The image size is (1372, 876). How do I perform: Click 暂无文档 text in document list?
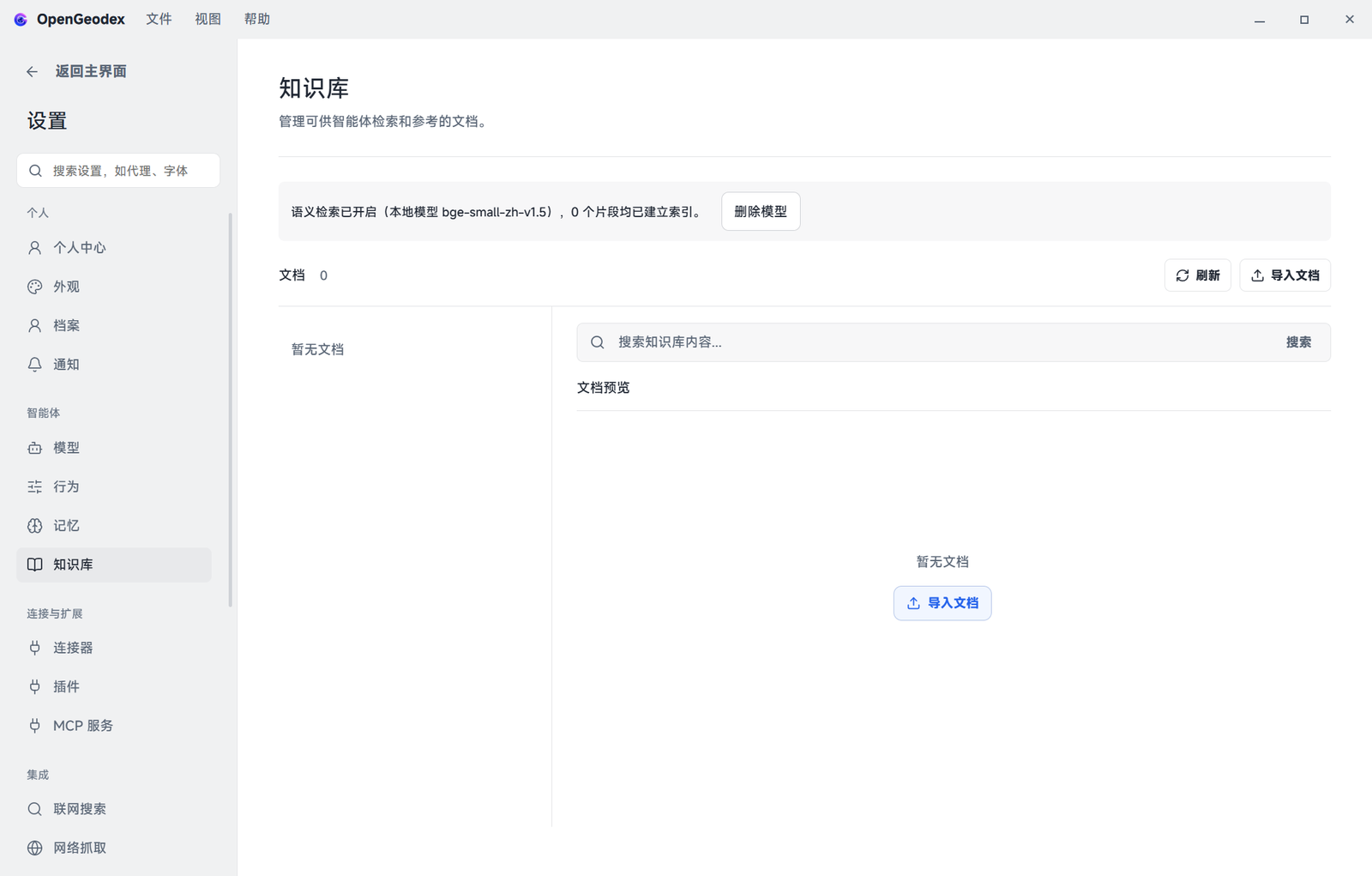[317, 349]
